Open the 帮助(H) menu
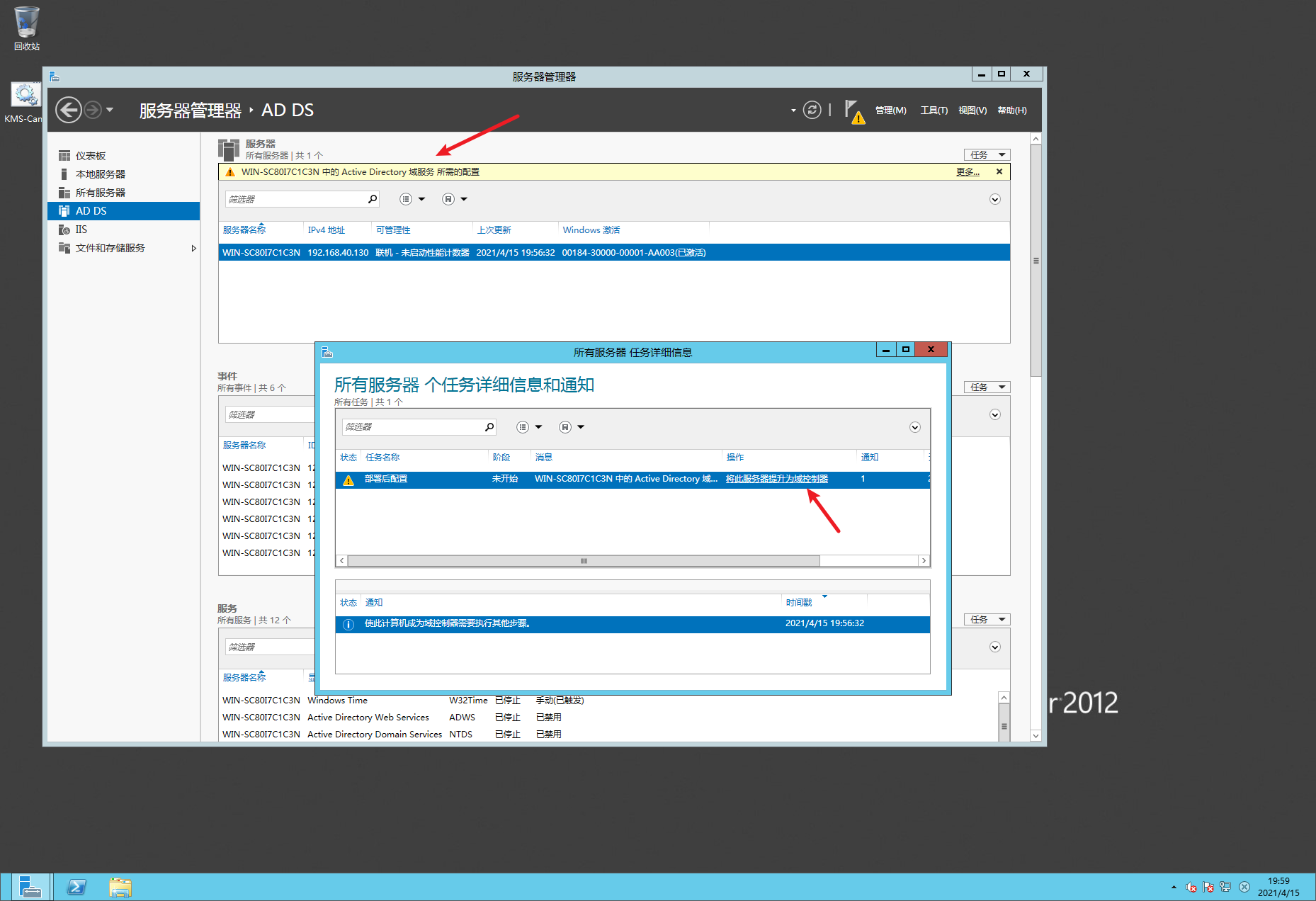1316x901 pixels. pos(1012,110)
